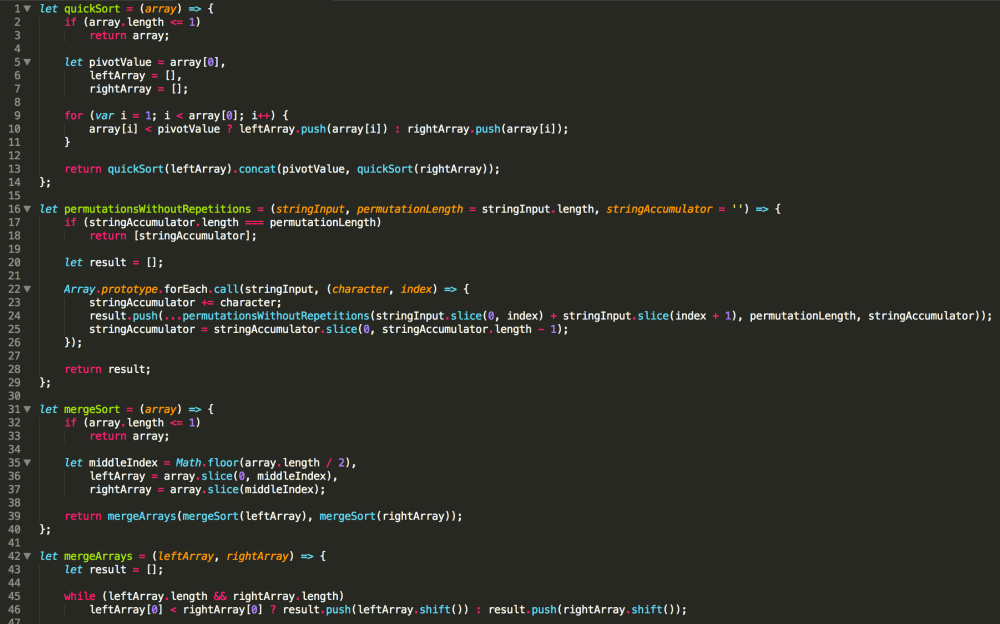
Task: Click the 'for' keyword on line 9
Action: (74, 116)
